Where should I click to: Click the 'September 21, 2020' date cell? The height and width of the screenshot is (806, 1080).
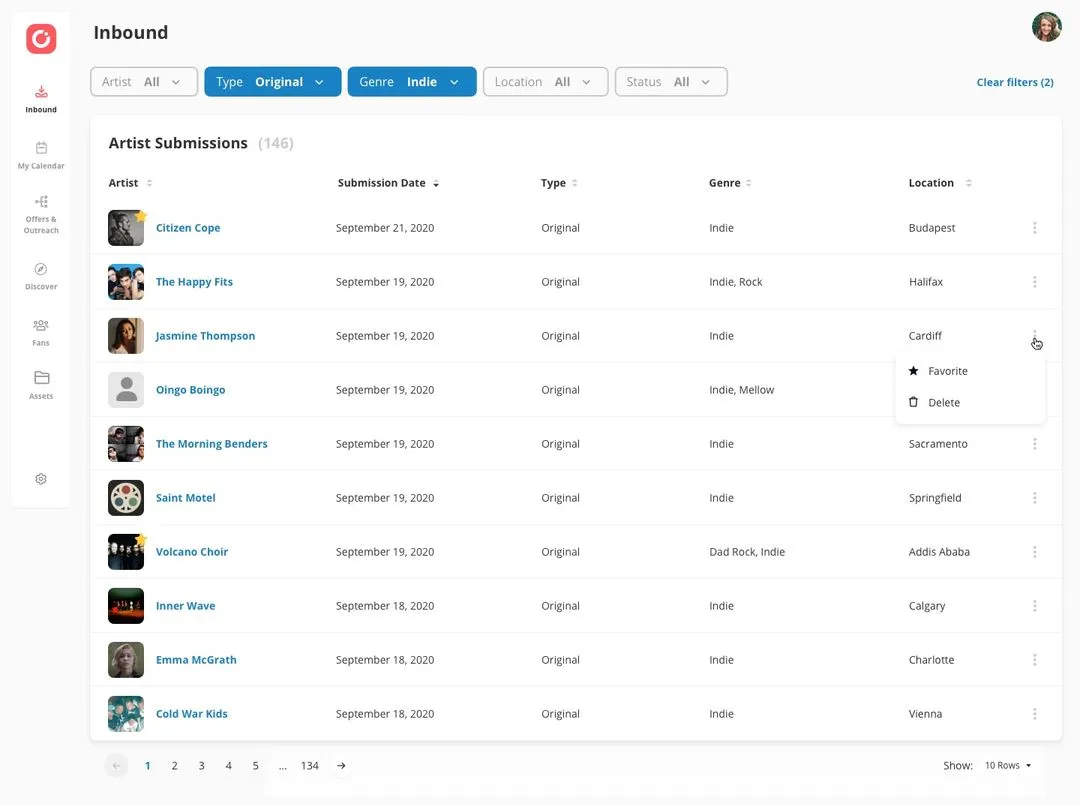coord(385,228)
